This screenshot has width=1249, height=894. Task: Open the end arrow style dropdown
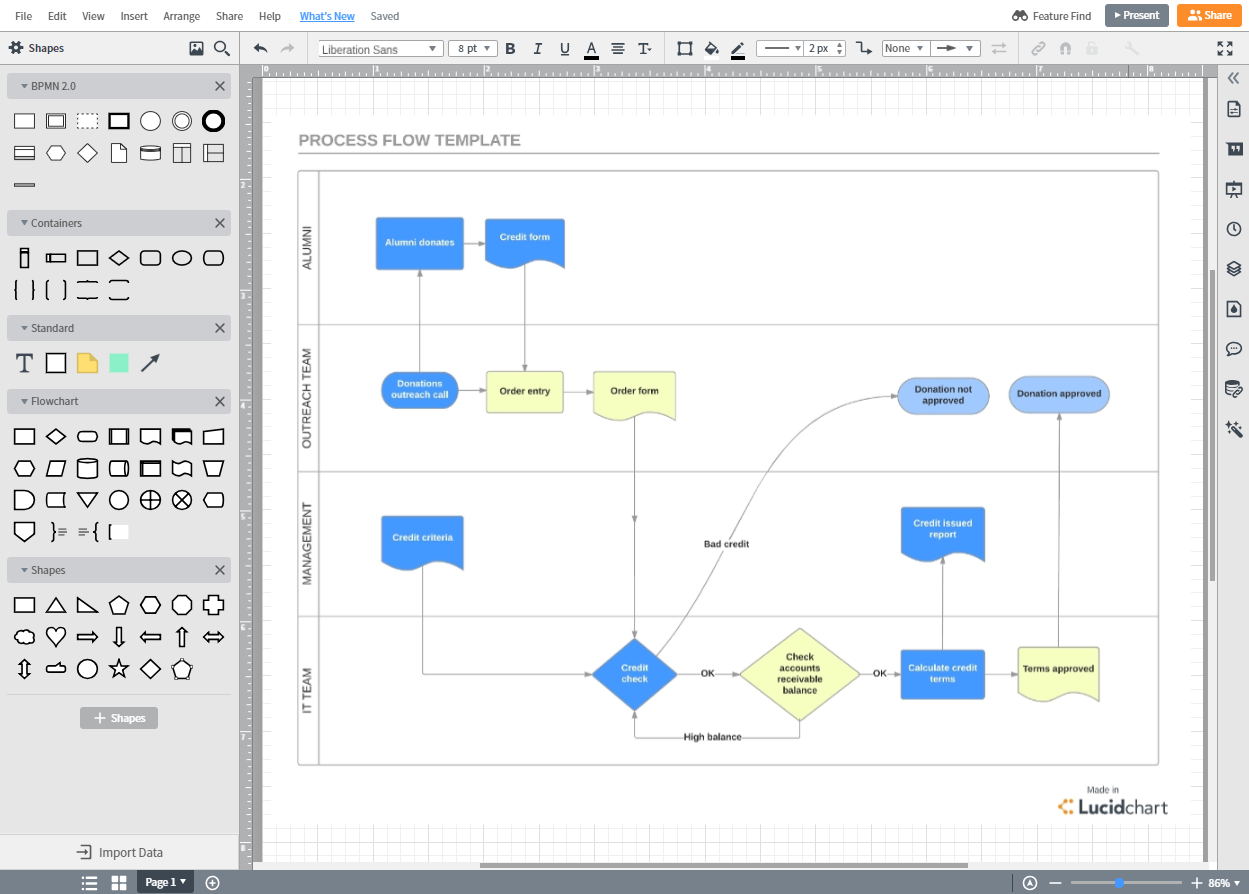[x=955, y=48]
